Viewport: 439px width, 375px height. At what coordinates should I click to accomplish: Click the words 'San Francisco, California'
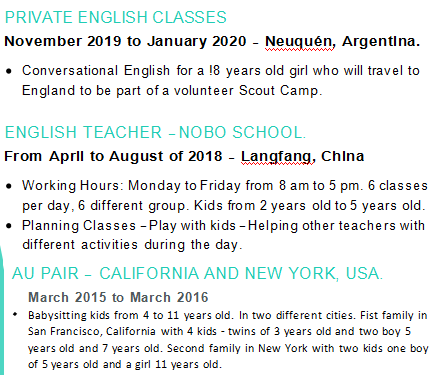[92, 332]
